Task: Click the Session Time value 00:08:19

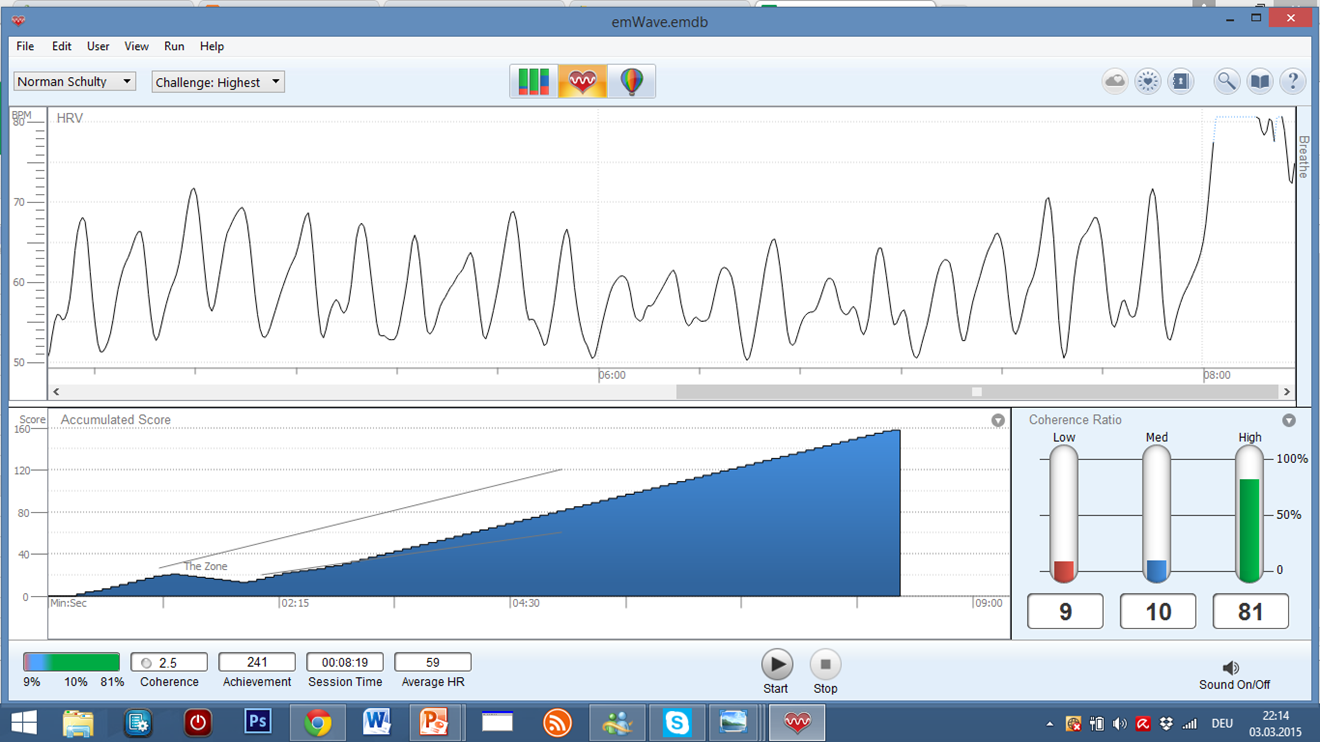Action: point(345,662)
